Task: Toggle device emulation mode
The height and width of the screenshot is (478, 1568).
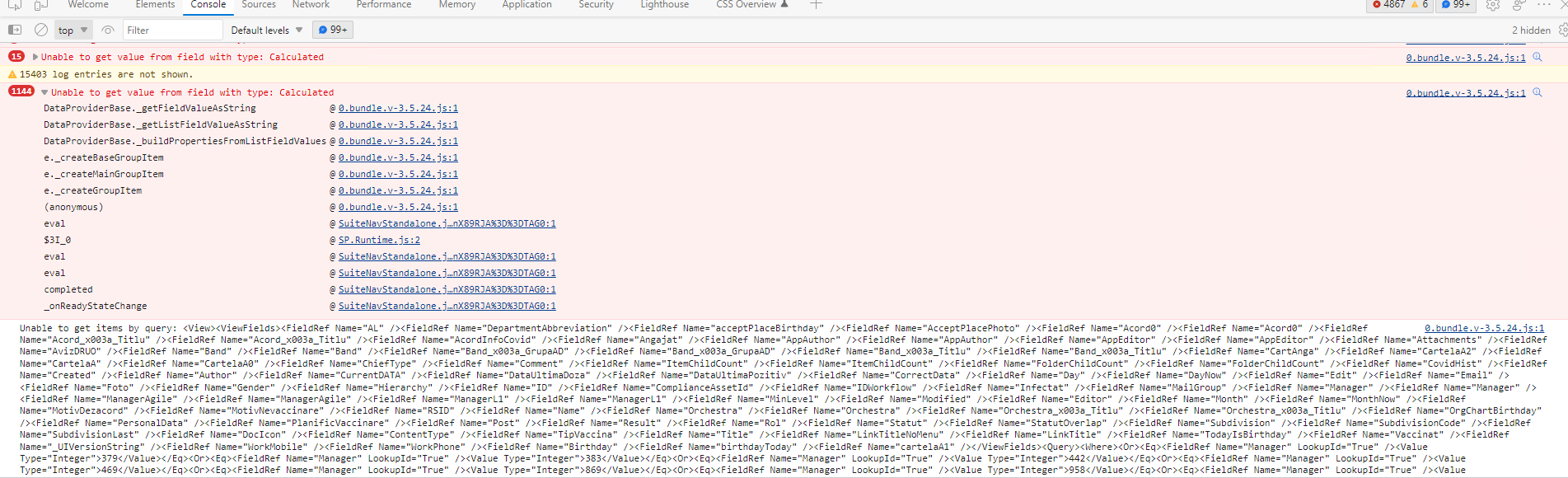Action: pyautogui.click(x=40, y=5)
